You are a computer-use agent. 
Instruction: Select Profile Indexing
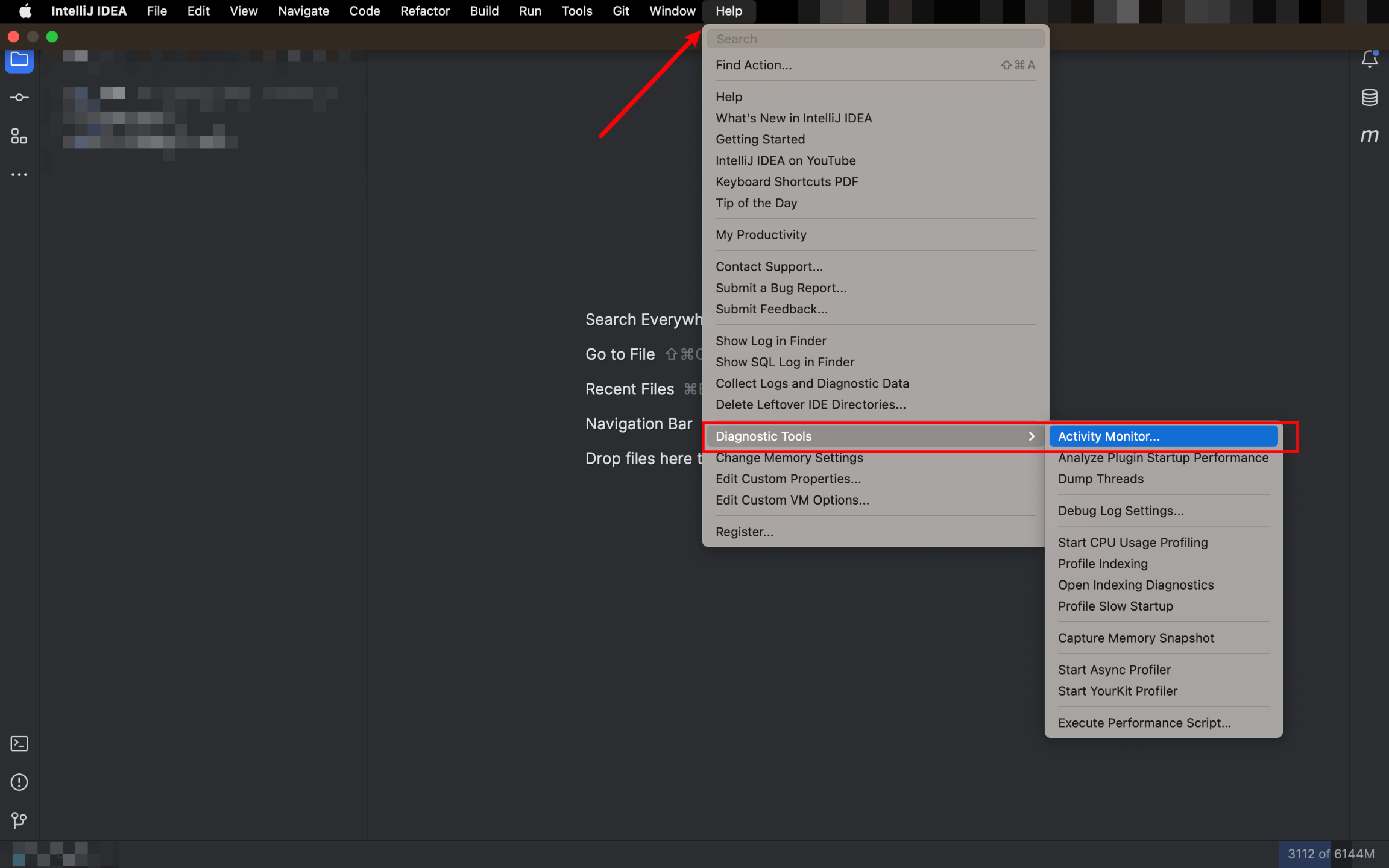pyautogui.click(x=1164, y=564)
